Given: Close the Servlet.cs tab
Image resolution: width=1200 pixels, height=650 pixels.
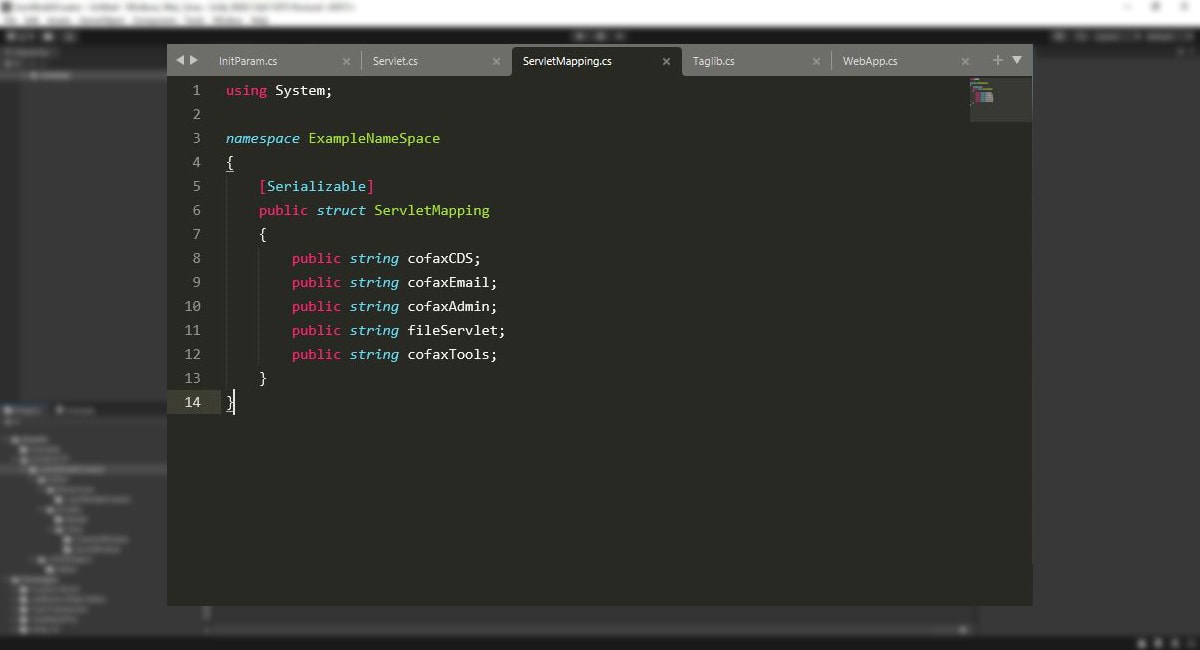Looking at the screenshot, I should coord(496,61).
